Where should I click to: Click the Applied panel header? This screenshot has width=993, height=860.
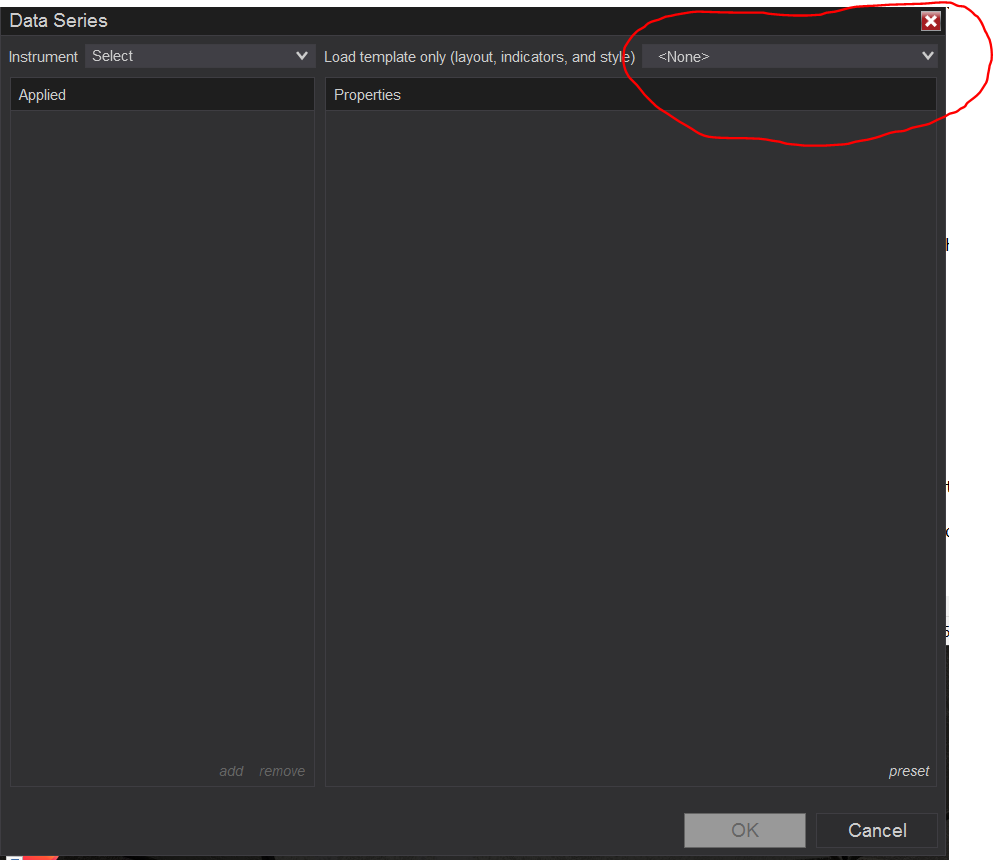pyautogui.click(x=162, y=94)
